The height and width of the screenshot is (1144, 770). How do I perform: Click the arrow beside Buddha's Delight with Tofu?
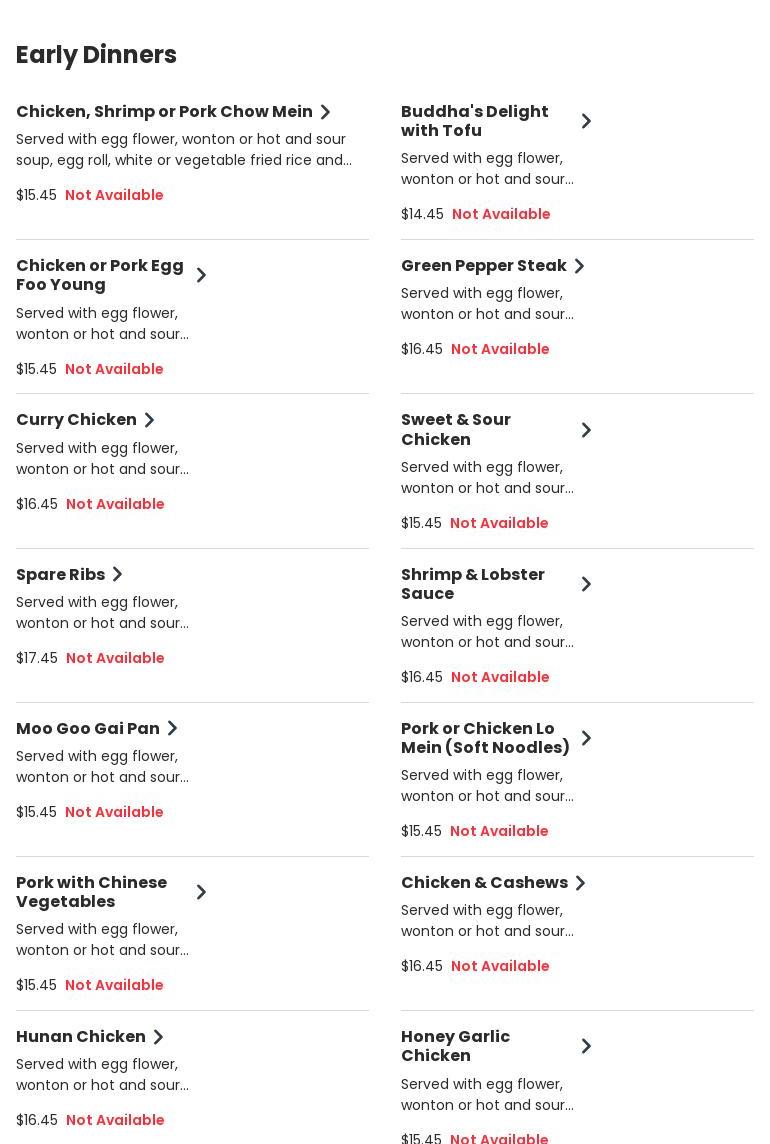coord(586,121)
